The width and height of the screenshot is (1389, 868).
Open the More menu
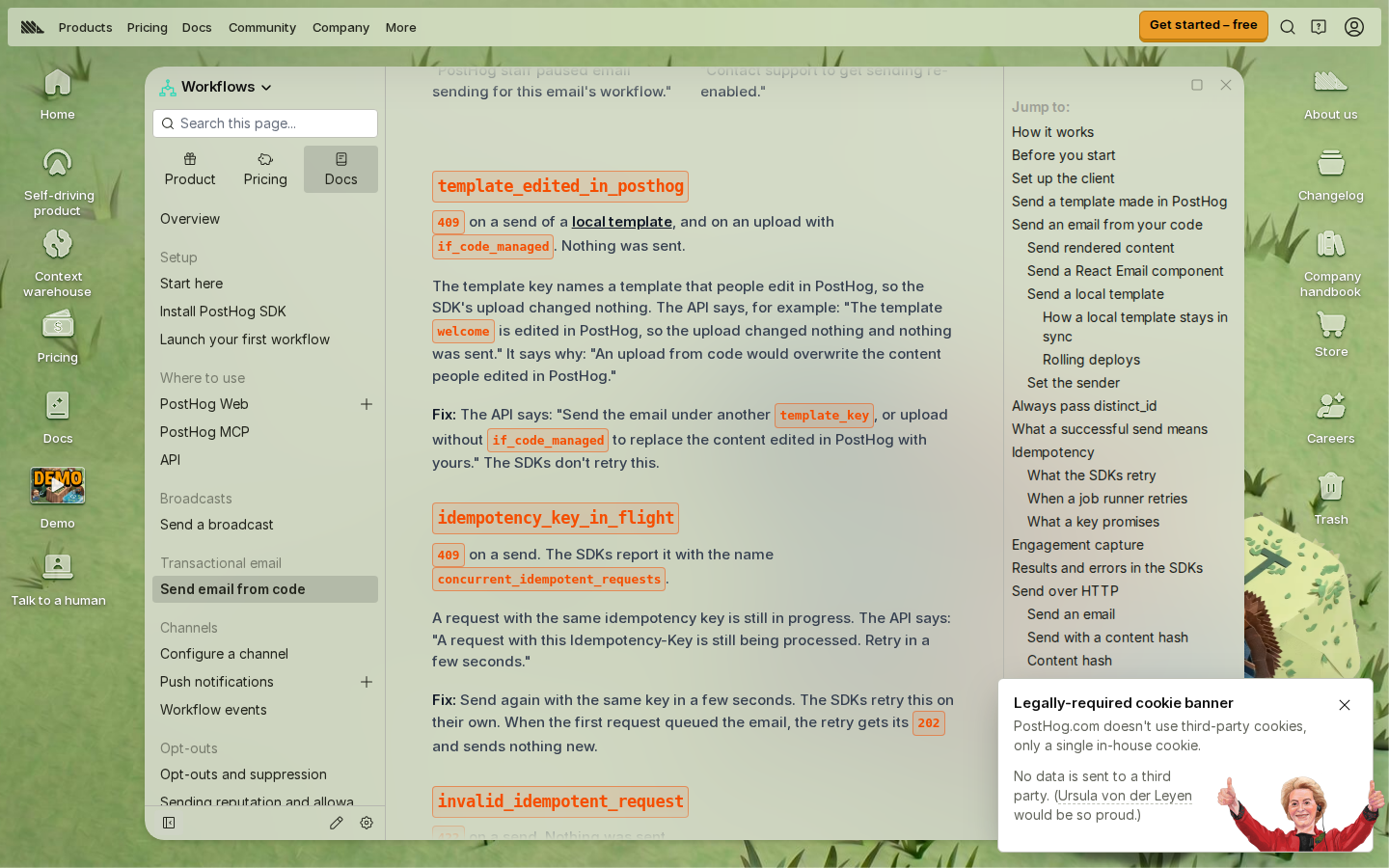pyautogui.click(x=401, y=27)
